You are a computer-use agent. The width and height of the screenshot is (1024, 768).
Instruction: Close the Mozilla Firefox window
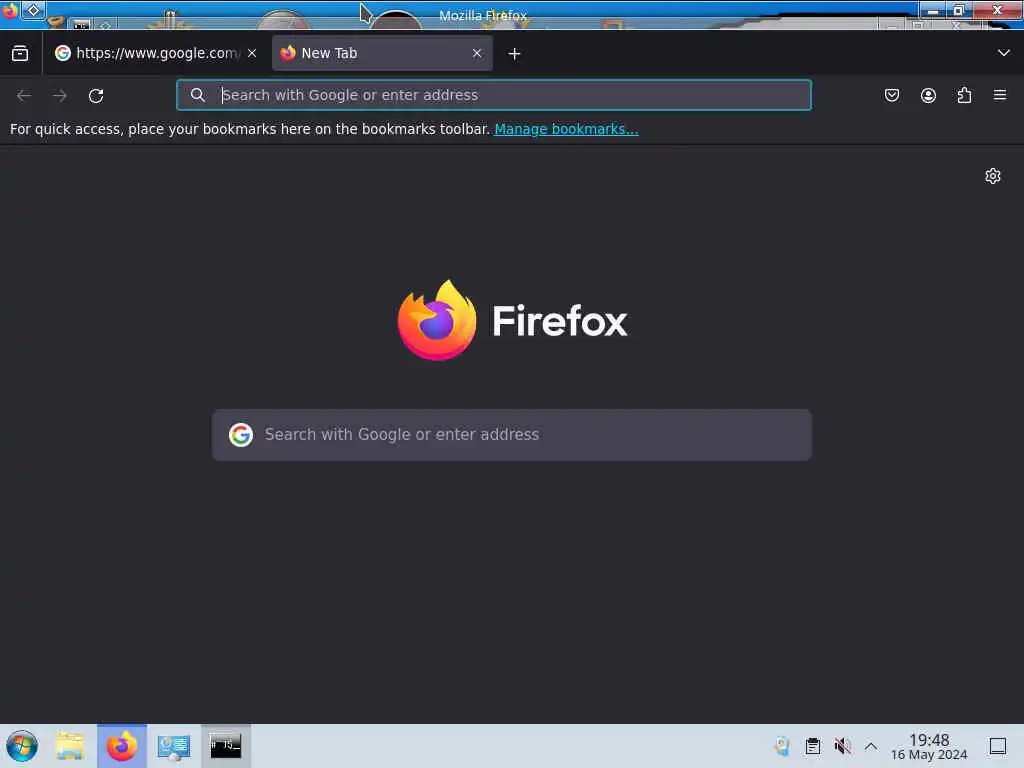point(997,10)
